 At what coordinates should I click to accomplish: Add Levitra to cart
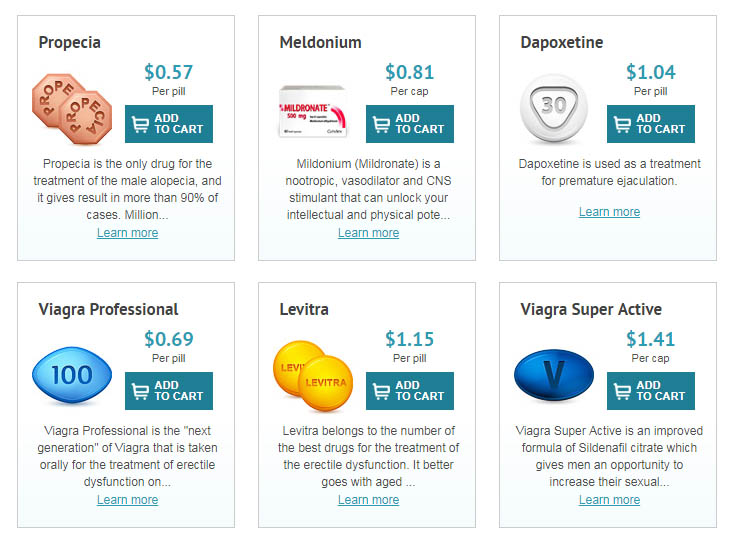[410, 391]
